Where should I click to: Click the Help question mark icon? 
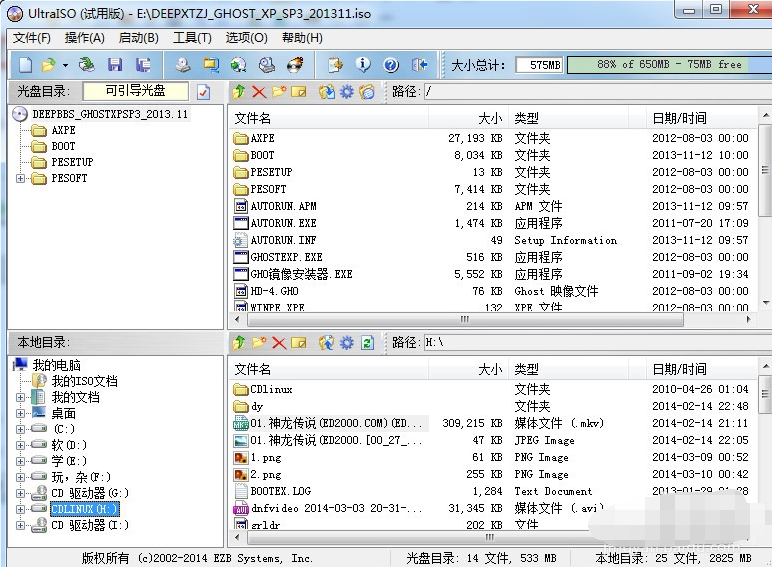(391, 65)
